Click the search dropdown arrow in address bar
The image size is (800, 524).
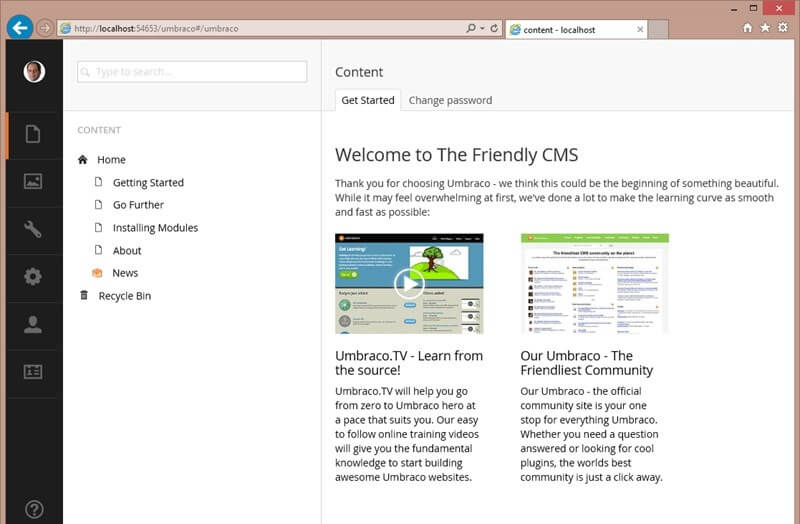(x=482, y=28)
